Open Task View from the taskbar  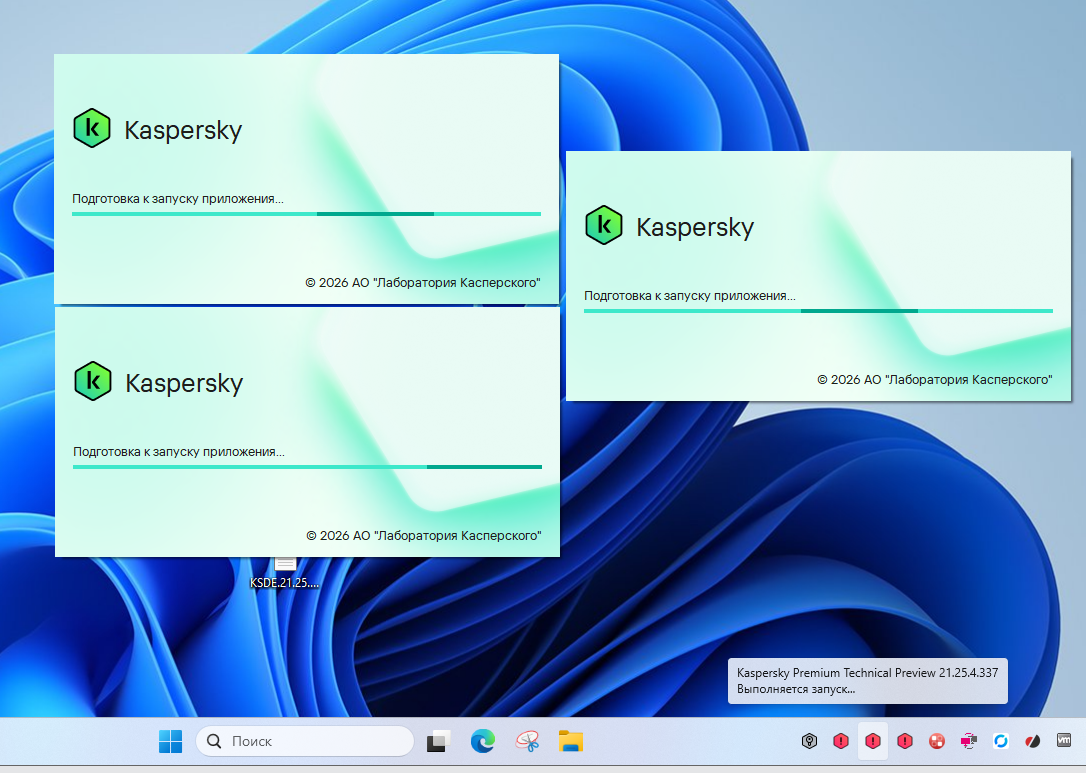[x=438, y=741]
